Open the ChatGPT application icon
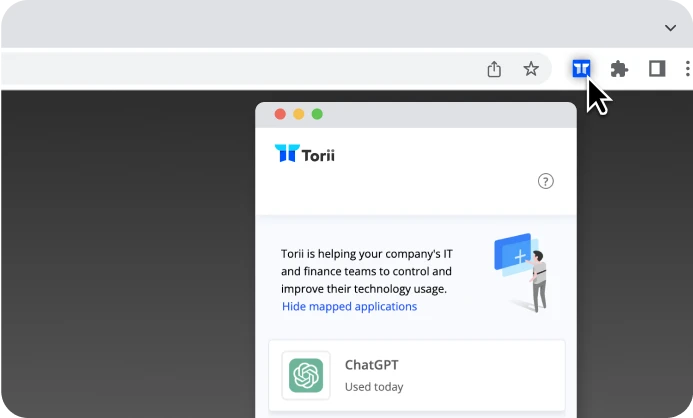Viewport: 693px width, 418px height. tap(306, 375)
